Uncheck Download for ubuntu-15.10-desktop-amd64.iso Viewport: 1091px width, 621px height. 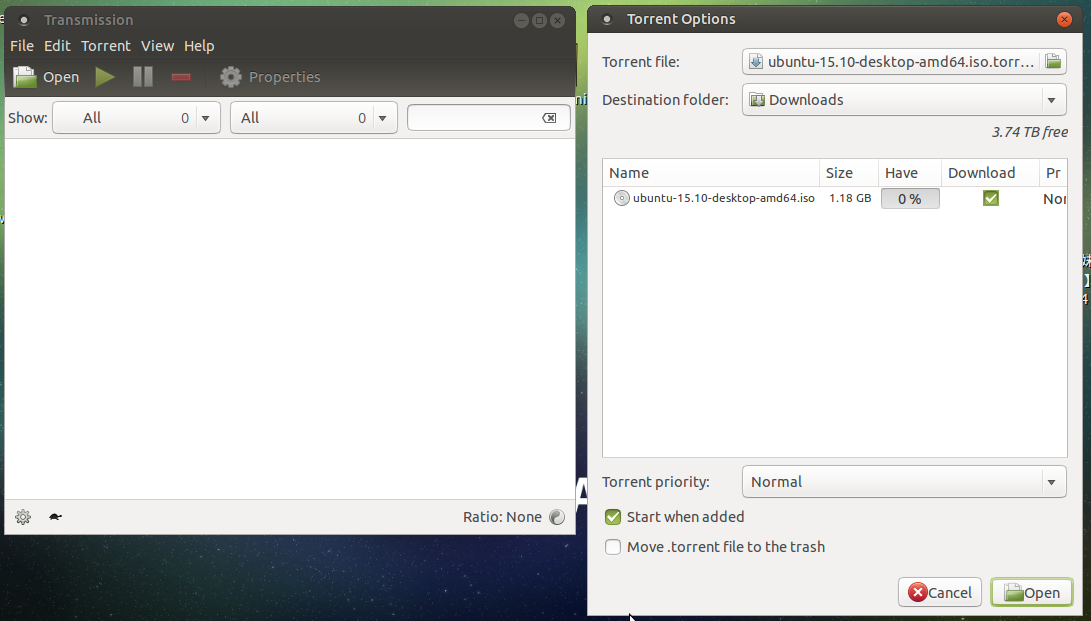point(991,198)
